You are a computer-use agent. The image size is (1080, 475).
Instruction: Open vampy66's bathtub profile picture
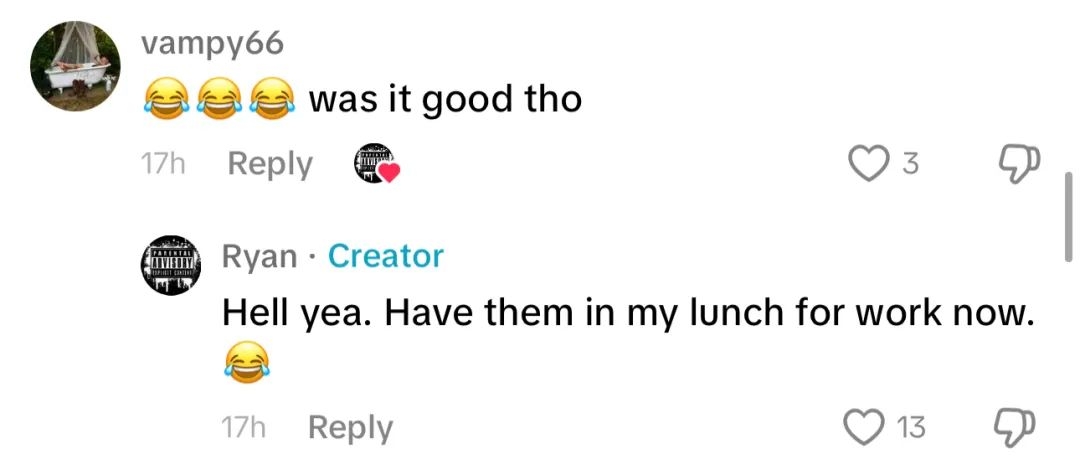point(75,66)
